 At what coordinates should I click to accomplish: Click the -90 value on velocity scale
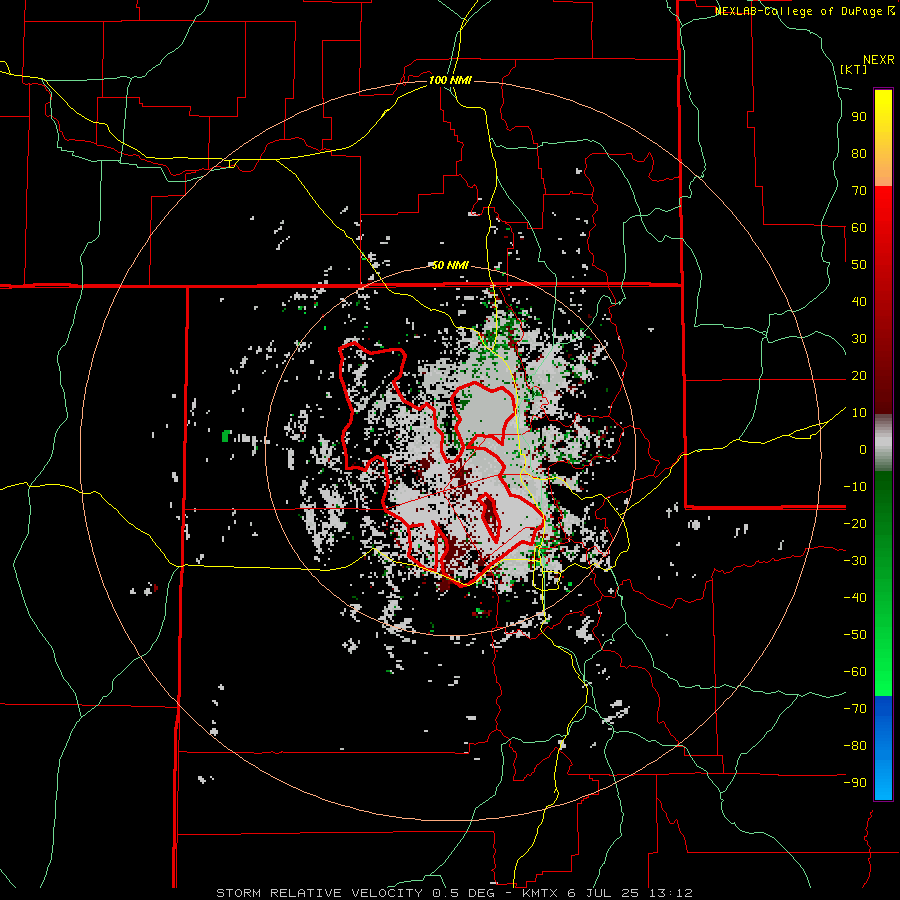(x=855, y=783)
